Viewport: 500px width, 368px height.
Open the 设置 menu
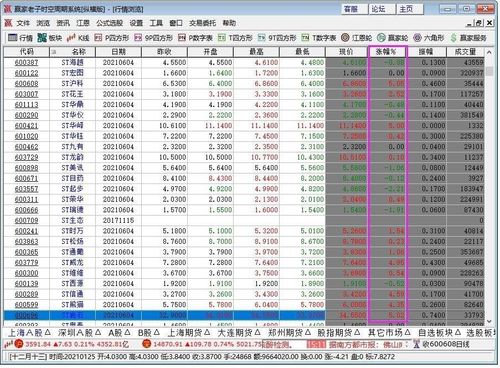(136, 23)
